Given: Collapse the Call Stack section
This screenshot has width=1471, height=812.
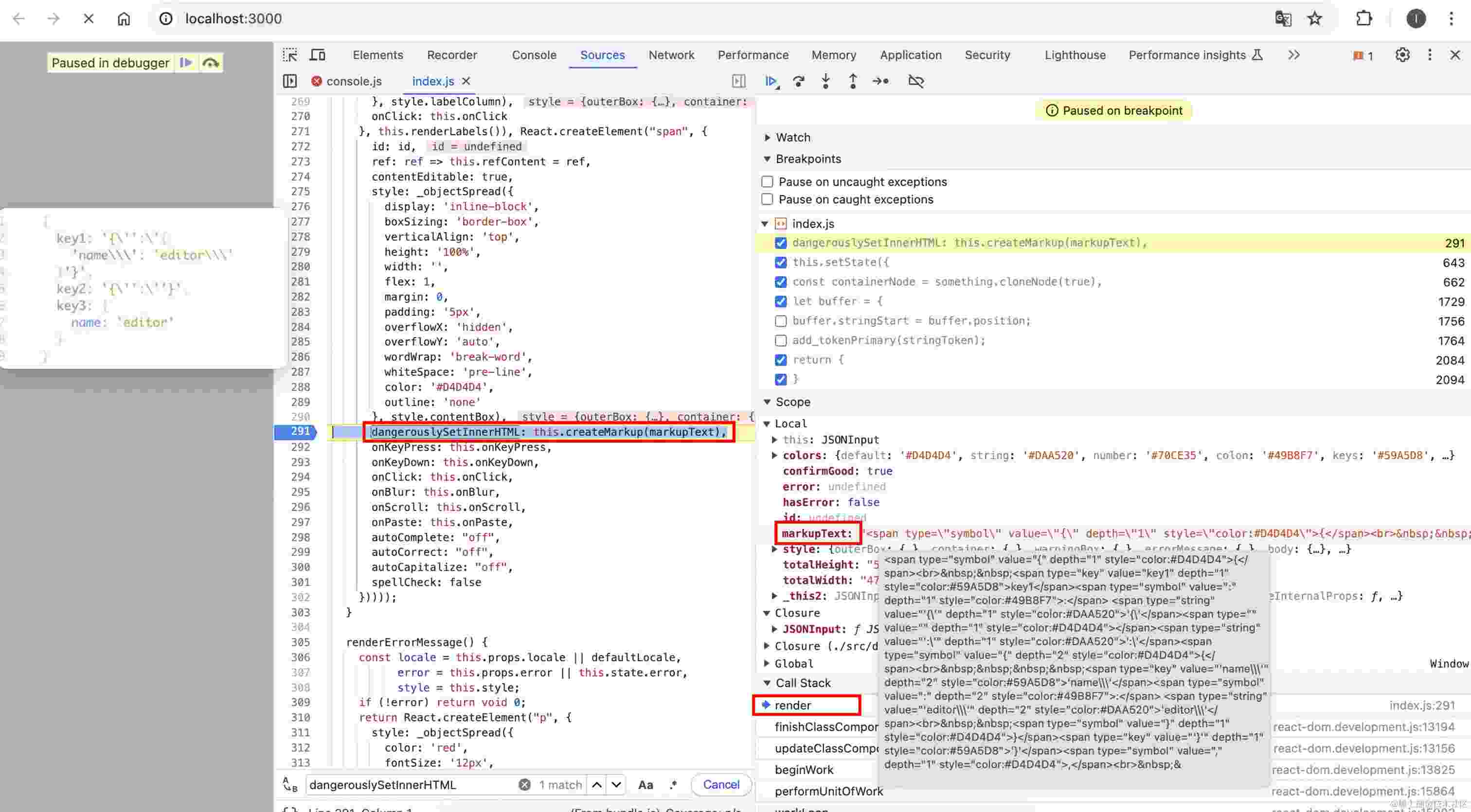Looking at the screenshot, I should click(768, 683).
